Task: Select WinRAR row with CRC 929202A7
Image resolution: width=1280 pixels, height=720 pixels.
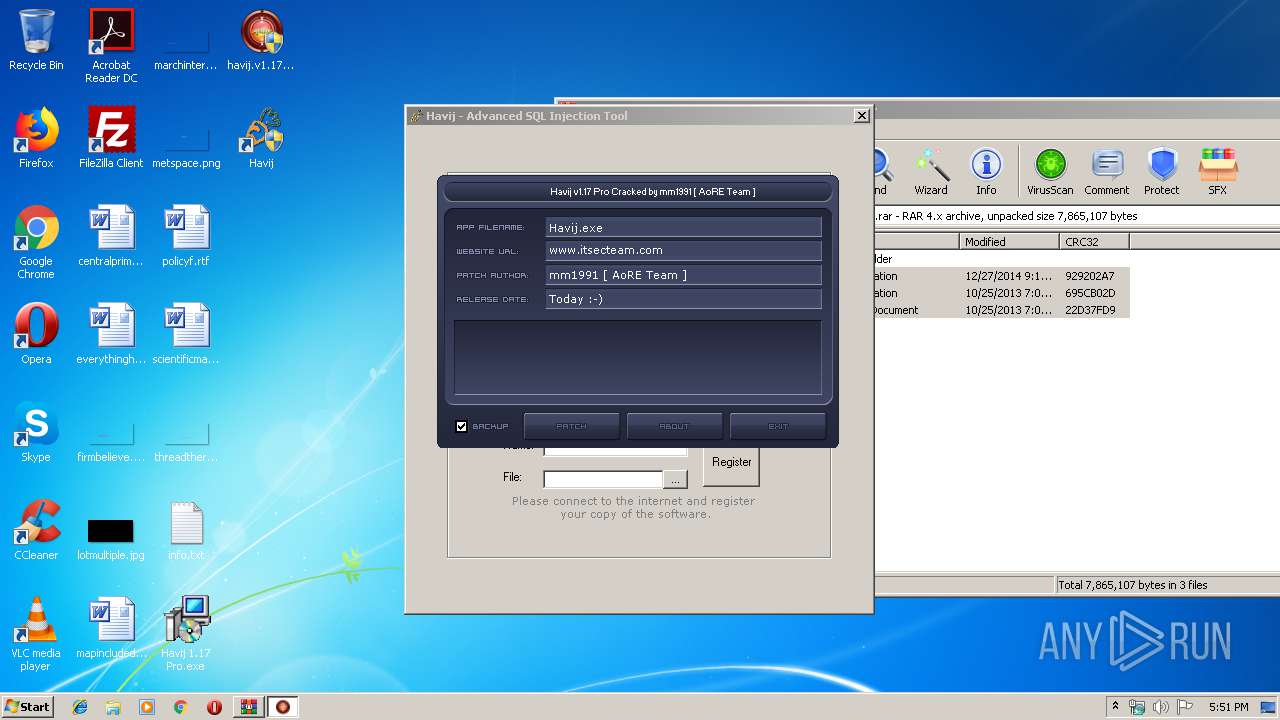Action: (x=1002, y=276)
